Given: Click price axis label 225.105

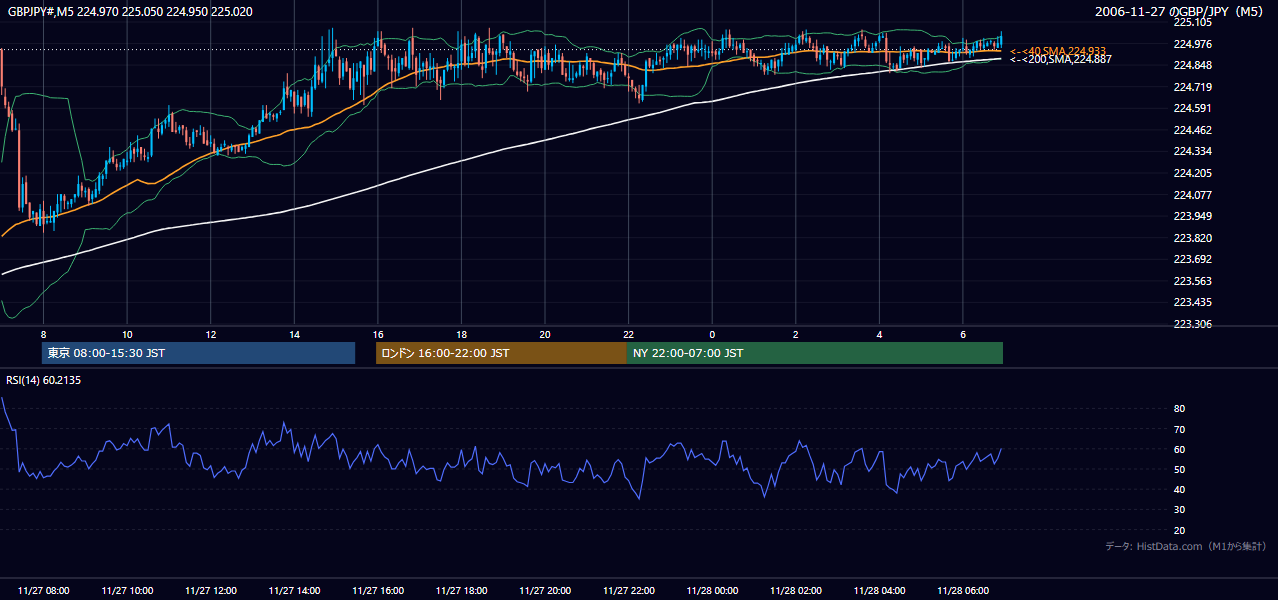Looking at the screenshot, I should (x=1192, y=22).
